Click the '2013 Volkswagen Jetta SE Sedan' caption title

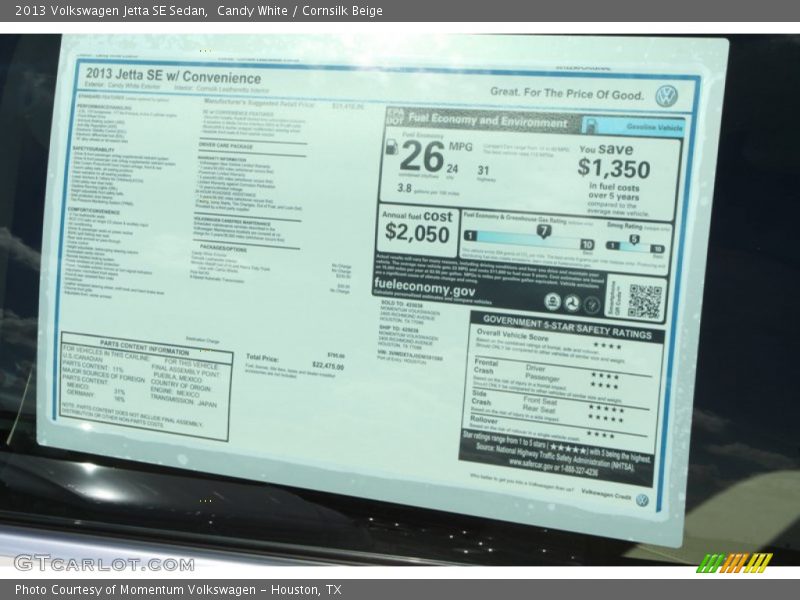pos(111,11)
